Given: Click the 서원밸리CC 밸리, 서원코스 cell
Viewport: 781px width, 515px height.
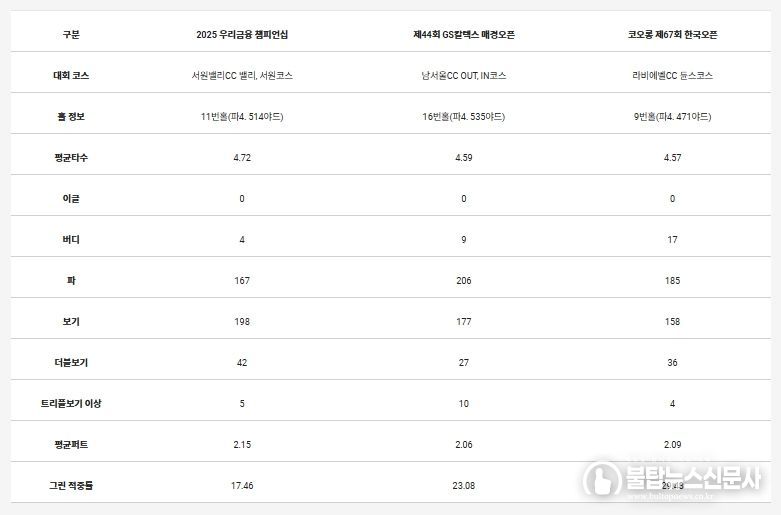Looking at the screenshot, I should (242, 75).
